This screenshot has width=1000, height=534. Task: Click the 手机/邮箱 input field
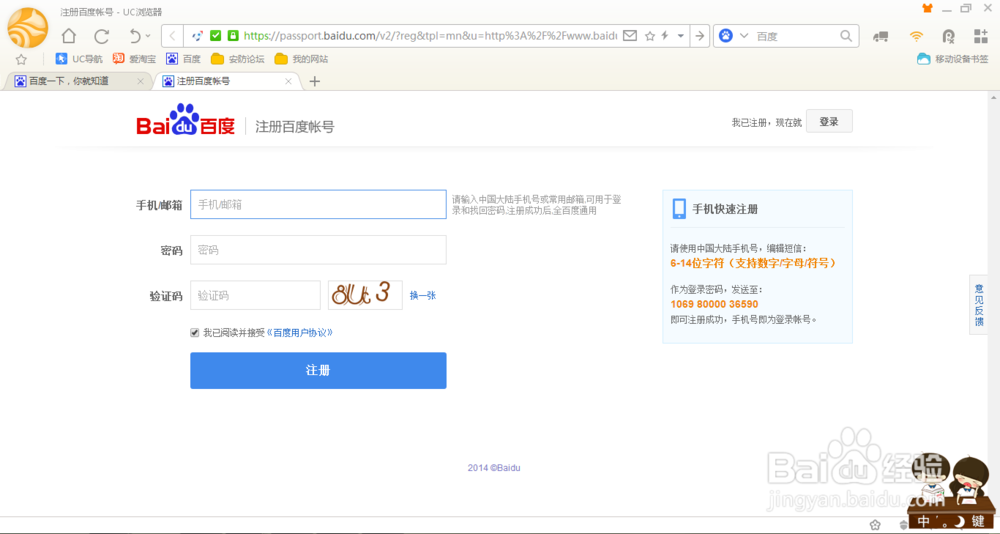pos(318,204)
